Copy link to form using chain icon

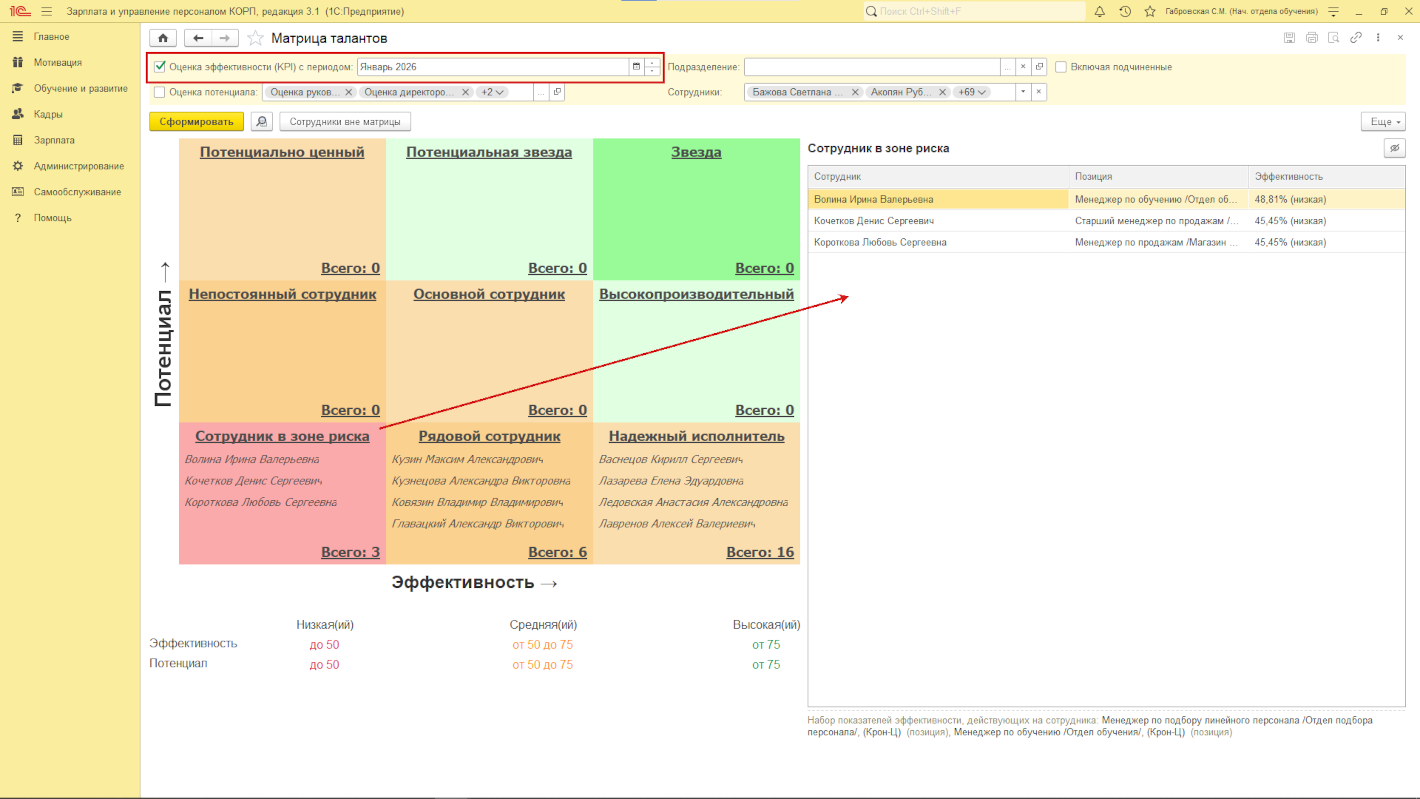(x=1356, y=38)
